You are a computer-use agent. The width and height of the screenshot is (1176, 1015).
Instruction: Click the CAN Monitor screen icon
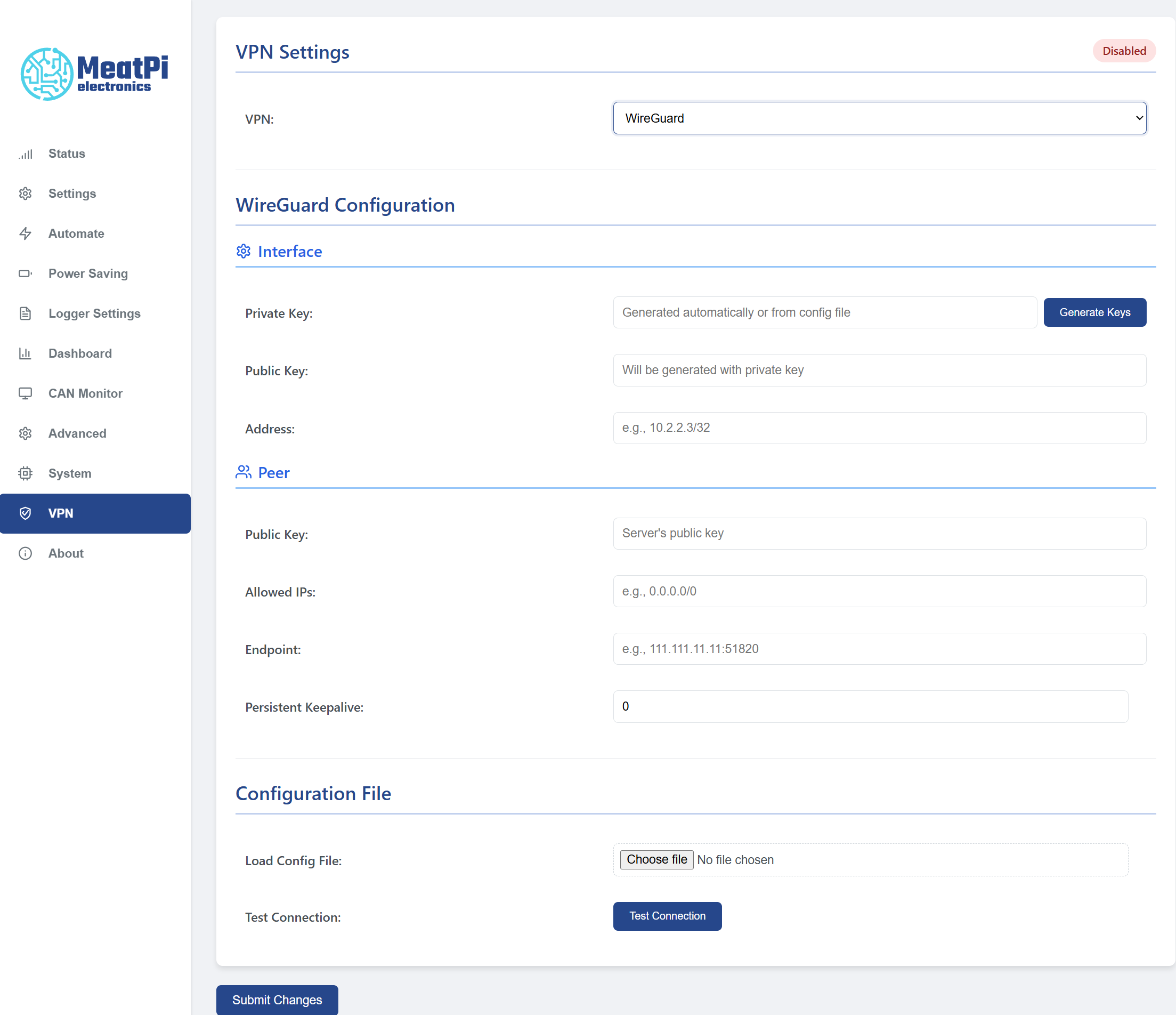pos(26,393)
